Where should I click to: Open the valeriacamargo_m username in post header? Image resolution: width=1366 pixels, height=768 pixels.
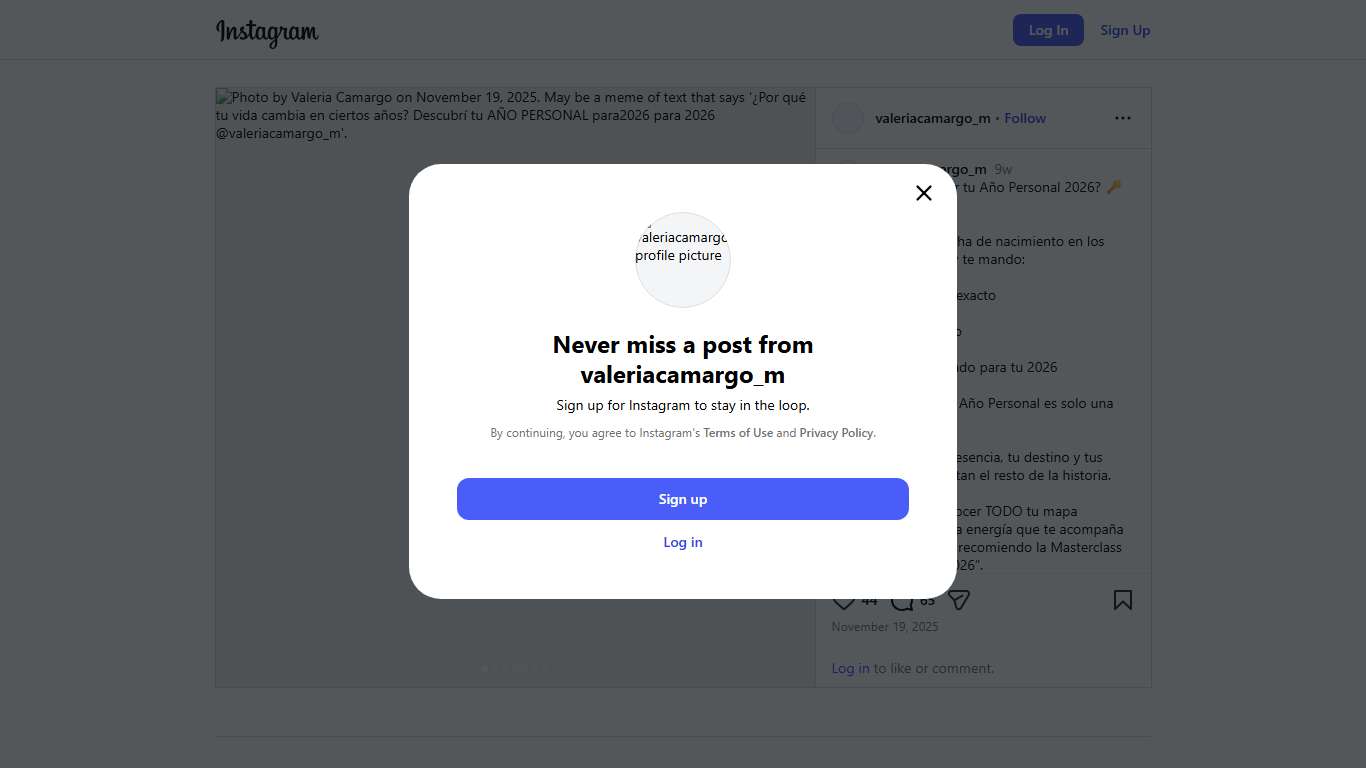point(932,118)
